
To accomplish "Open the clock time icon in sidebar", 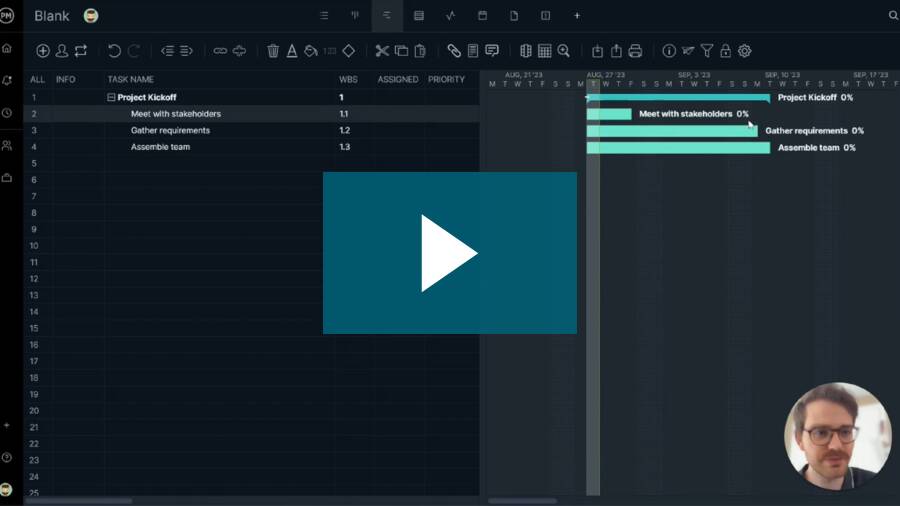I will (x=7, y=113).
